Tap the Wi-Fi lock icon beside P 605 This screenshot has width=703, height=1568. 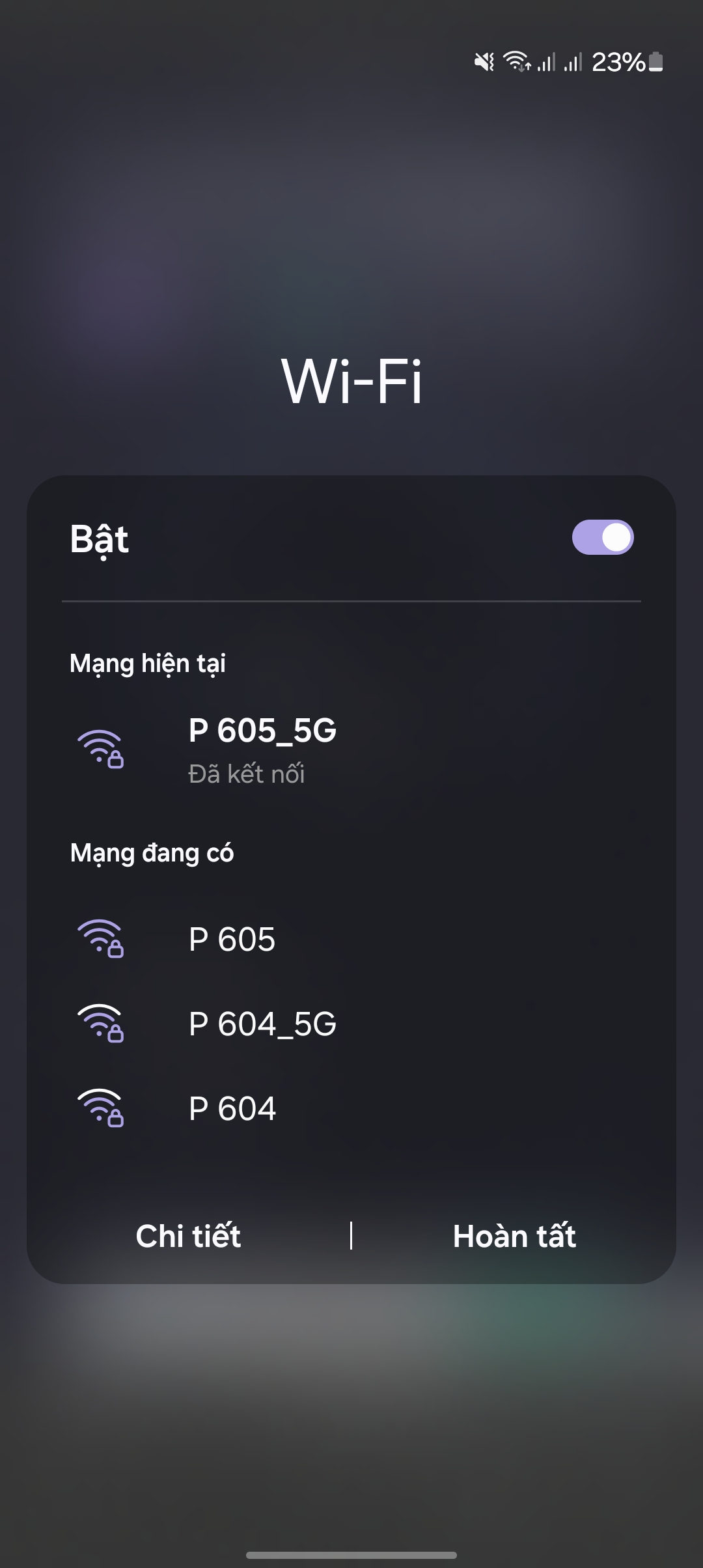pos(101,938)
